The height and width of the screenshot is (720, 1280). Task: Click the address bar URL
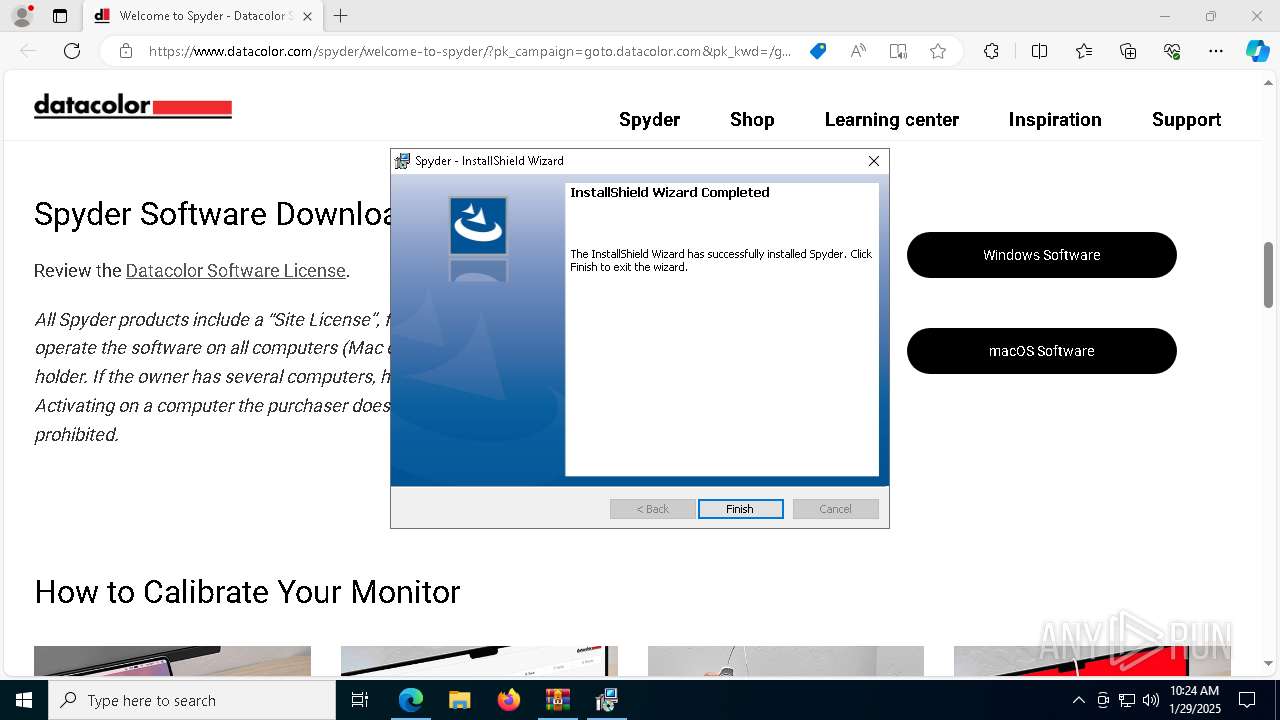click(470, 51)
